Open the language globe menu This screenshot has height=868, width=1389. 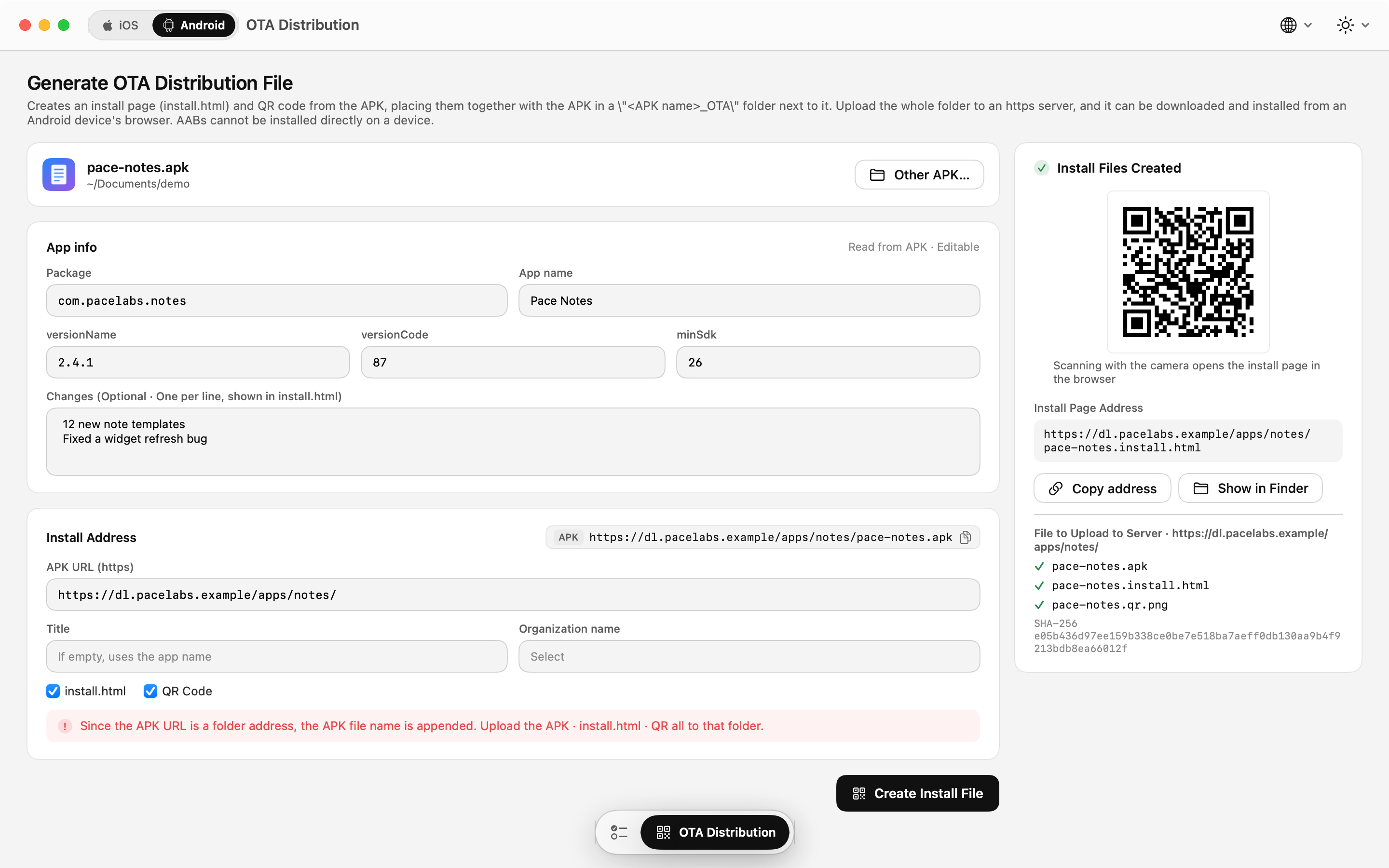point(1295,25)
